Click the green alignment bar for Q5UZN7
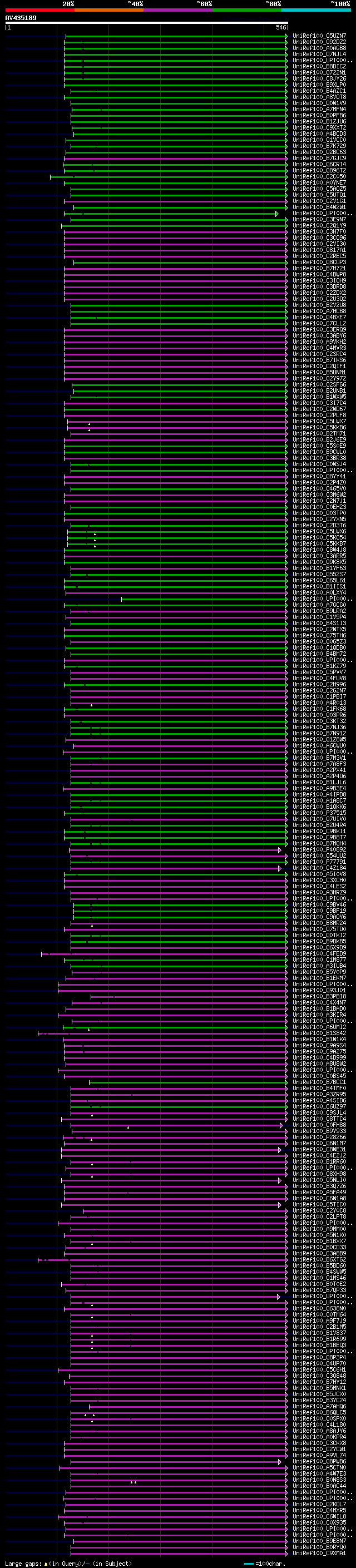Viewport: 356px width, 1568px height. click(176, 36)
